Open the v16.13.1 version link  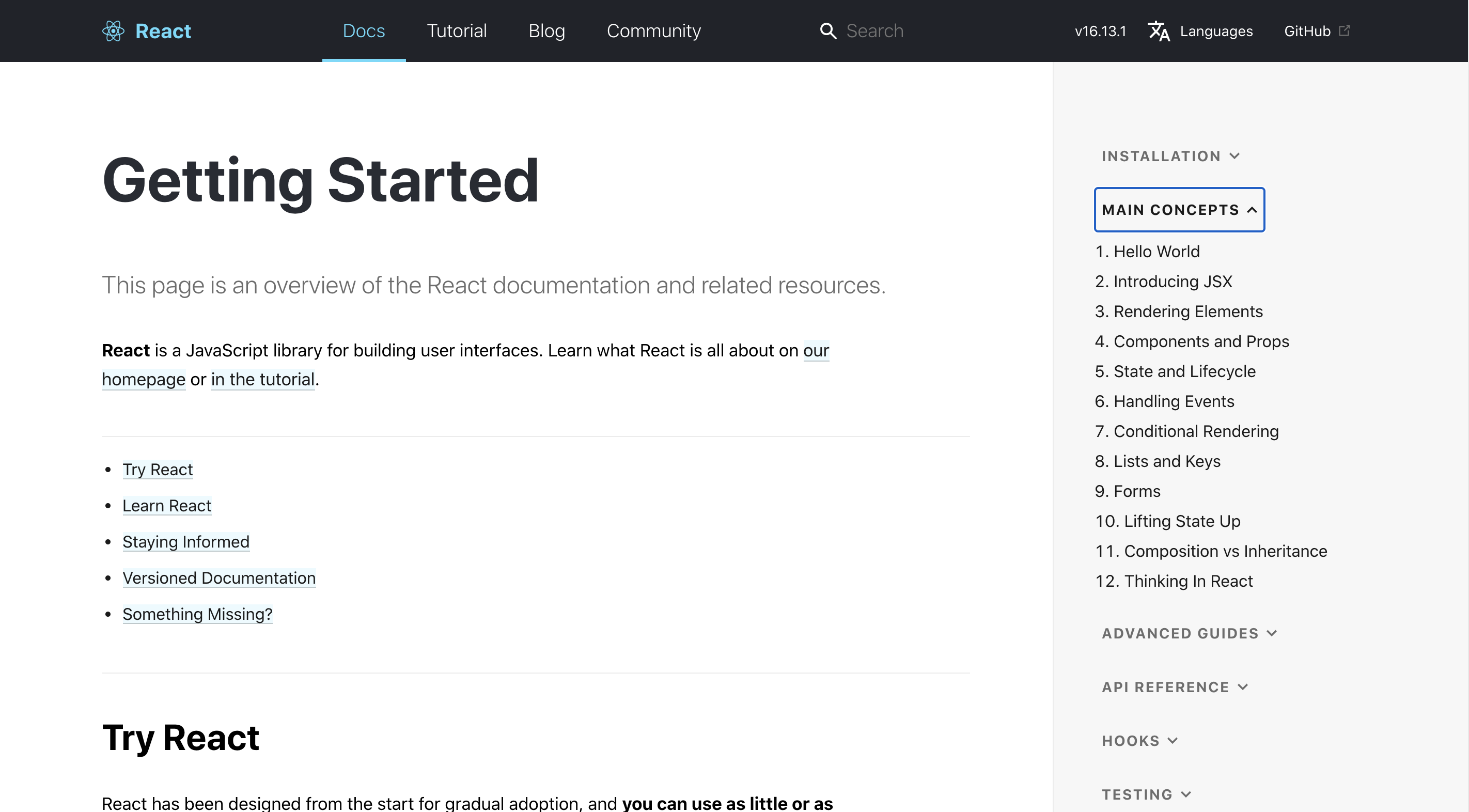click(1100, 31)
